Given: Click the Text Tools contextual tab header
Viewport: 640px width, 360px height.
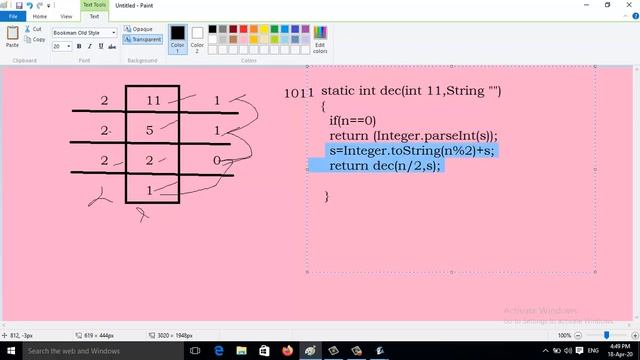Looking at the screenshot, I should pyautogui.click(x=94, y=5).
